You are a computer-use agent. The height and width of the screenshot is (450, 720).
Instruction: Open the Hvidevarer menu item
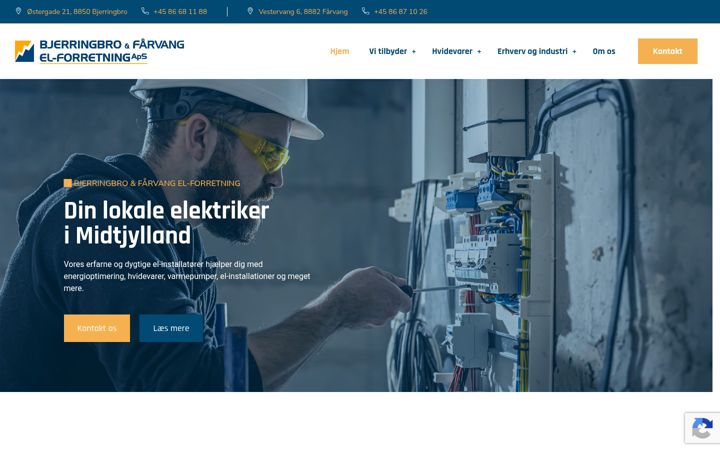452,51
